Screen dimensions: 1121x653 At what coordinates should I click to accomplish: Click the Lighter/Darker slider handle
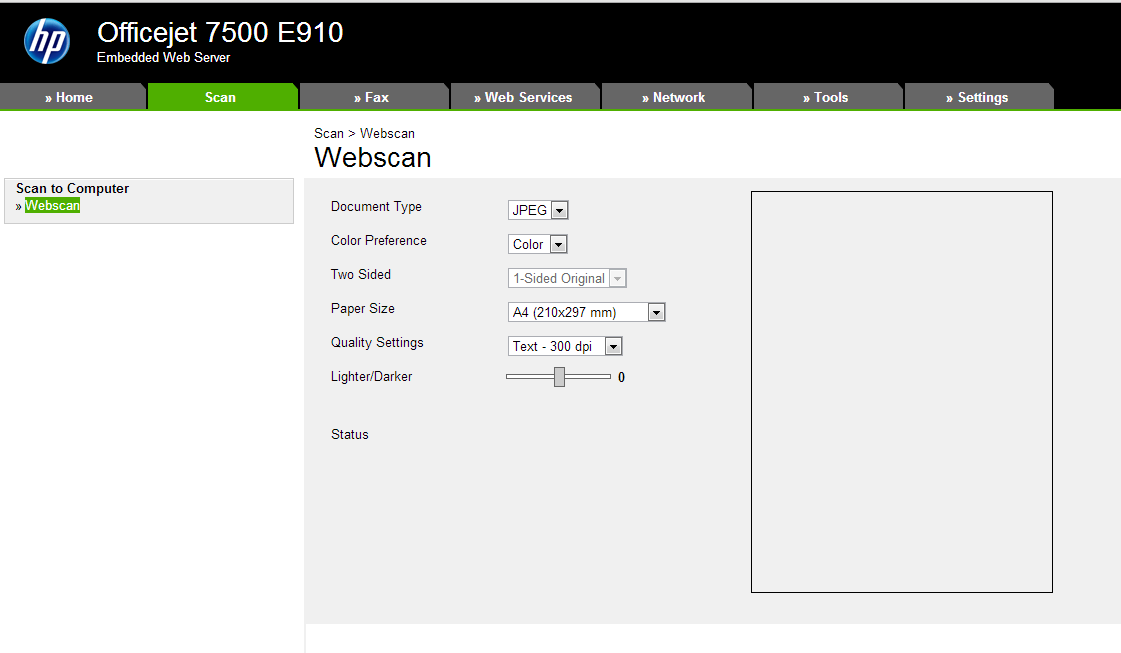pos(560,377)
